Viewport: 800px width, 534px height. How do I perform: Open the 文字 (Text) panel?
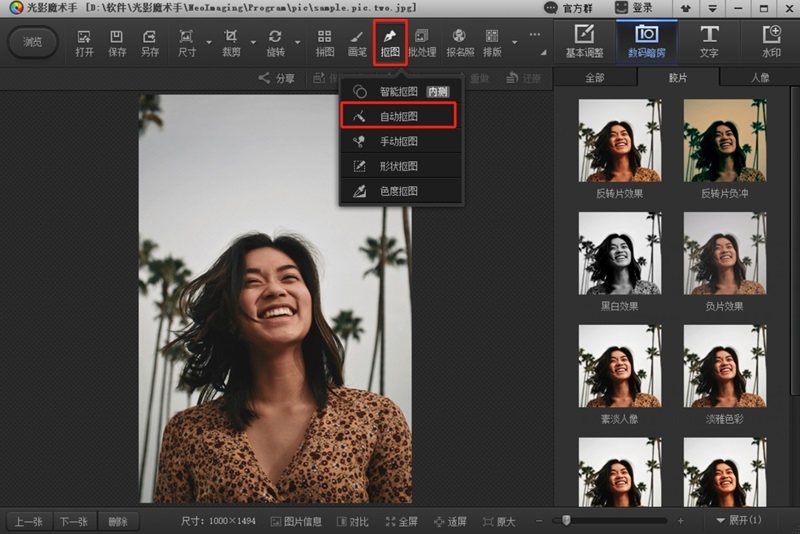[x=709, y=41]
